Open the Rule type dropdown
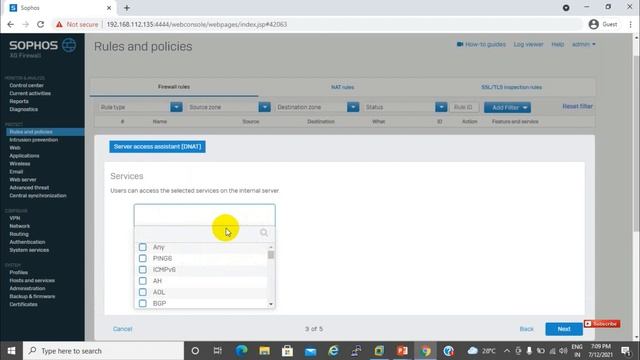 [x=176, y=107]
